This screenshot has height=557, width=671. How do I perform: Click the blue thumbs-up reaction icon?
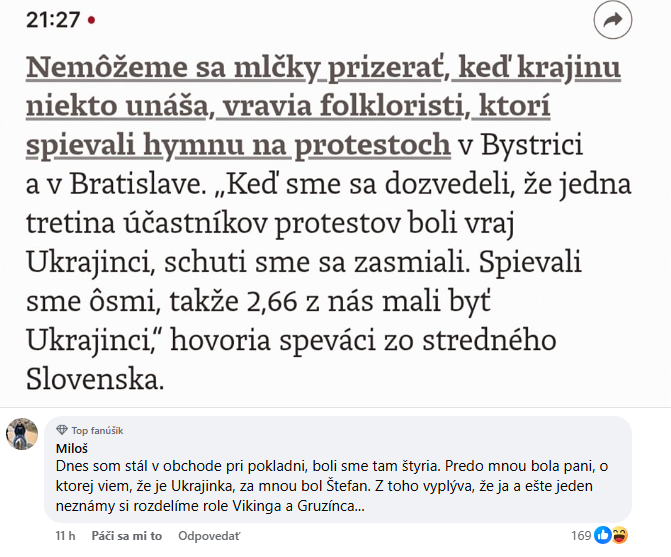(x=603, y=535)
